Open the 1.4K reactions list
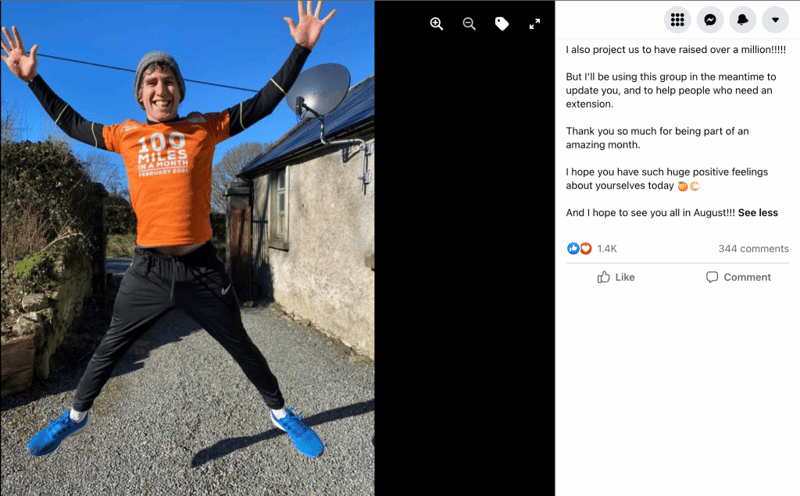This screenshot has height=496, width=800. 607,249
